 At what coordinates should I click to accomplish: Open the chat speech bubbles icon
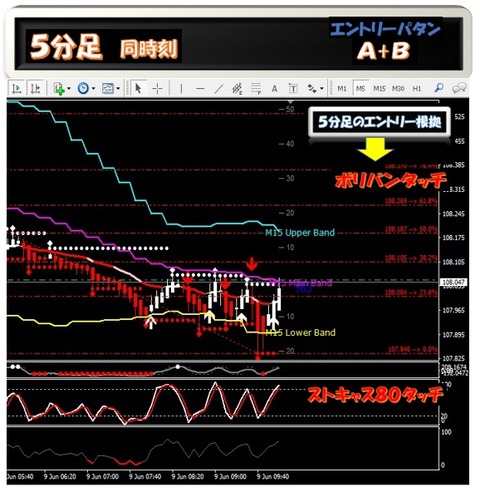click(459, 88)
